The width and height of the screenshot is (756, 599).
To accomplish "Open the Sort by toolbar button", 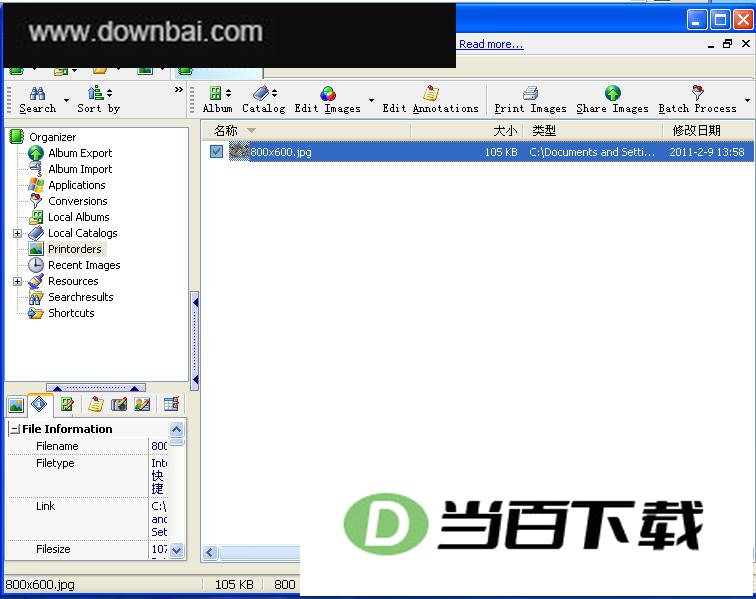I will point(99,100).
